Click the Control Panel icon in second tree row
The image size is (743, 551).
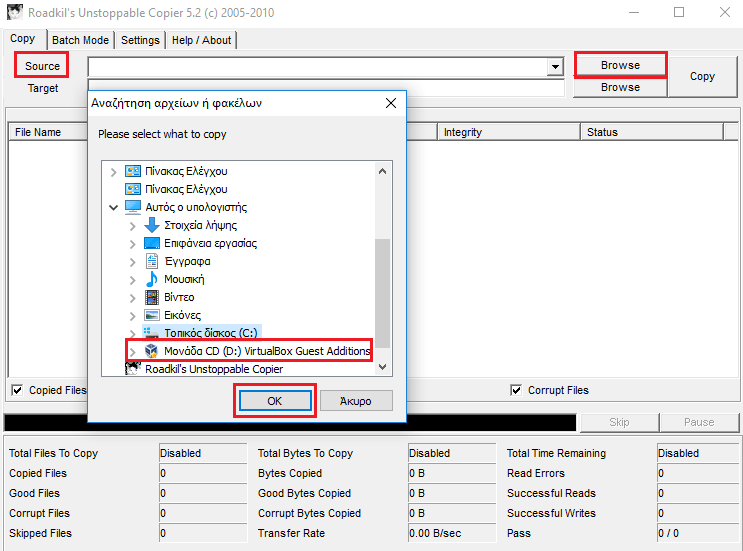point(133,189)
